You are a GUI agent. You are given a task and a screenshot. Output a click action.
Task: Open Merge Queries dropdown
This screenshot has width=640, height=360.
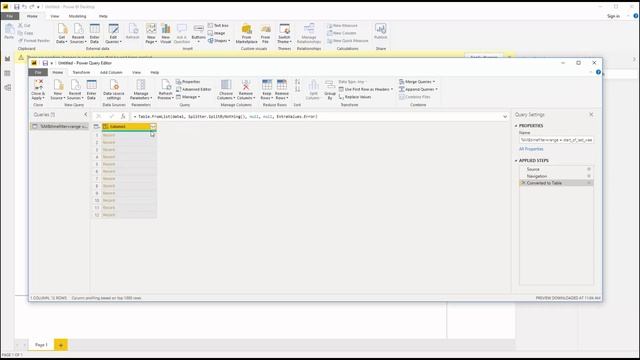[417, 82]
